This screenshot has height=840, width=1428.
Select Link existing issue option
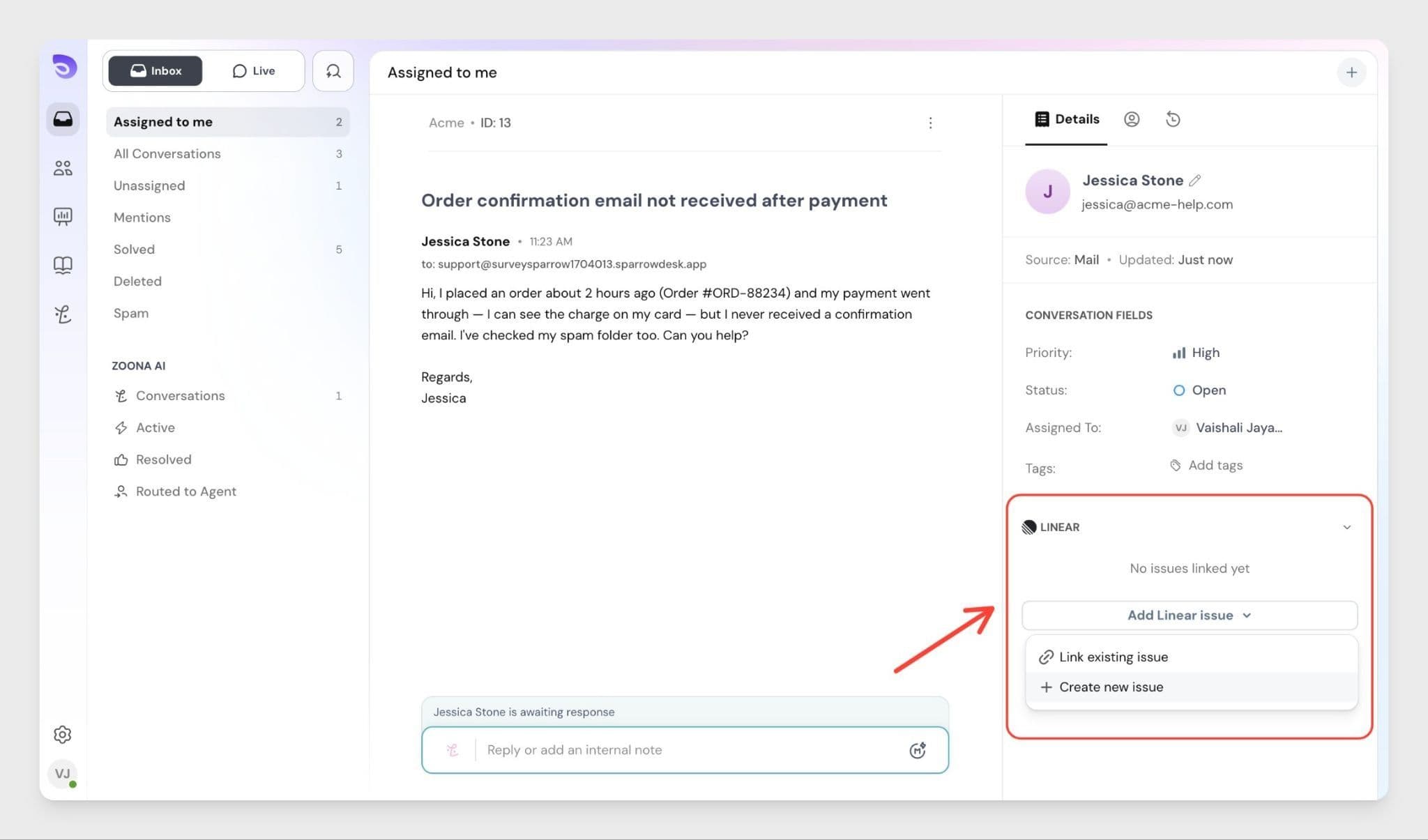coord(1113,657)
